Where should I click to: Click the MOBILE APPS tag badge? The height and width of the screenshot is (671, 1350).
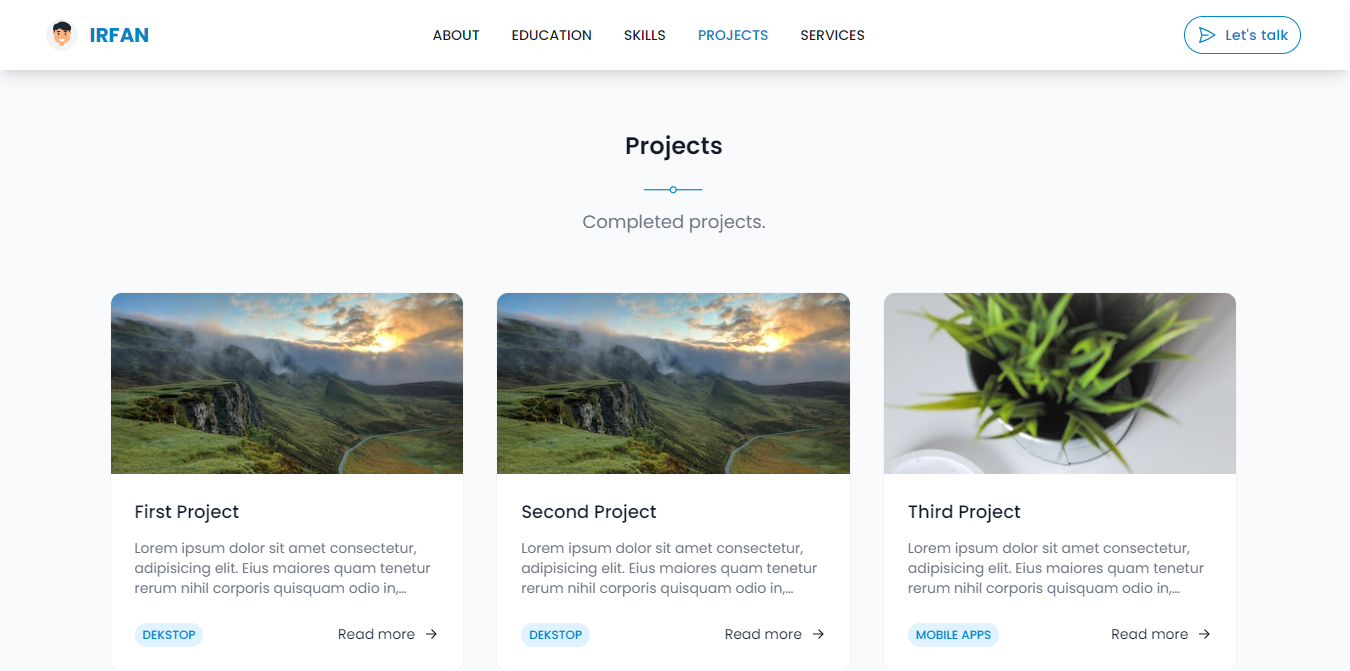953,635
